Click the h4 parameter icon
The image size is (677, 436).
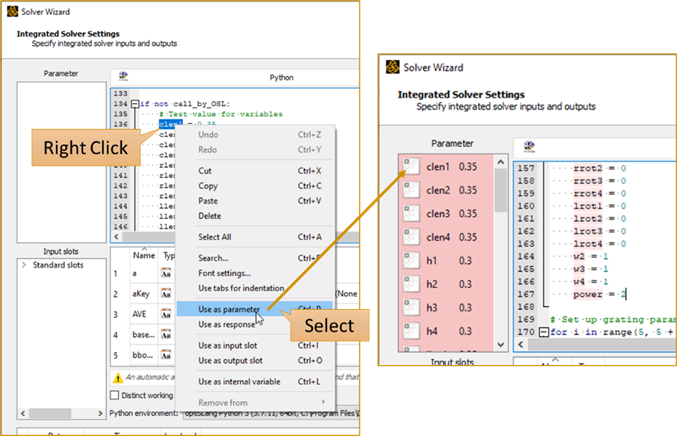point(411,331)
